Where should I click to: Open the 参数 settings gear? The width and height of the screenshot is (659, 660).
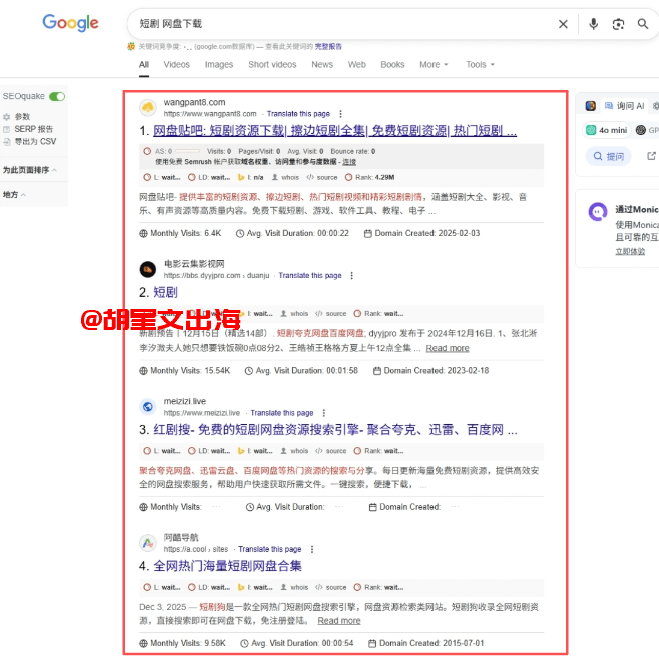(17, 117)
